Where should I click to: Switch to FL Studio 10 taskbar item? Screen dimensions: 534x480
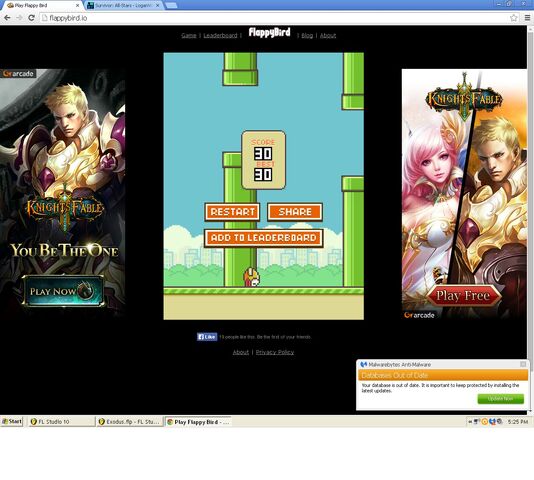pos(61,422)
